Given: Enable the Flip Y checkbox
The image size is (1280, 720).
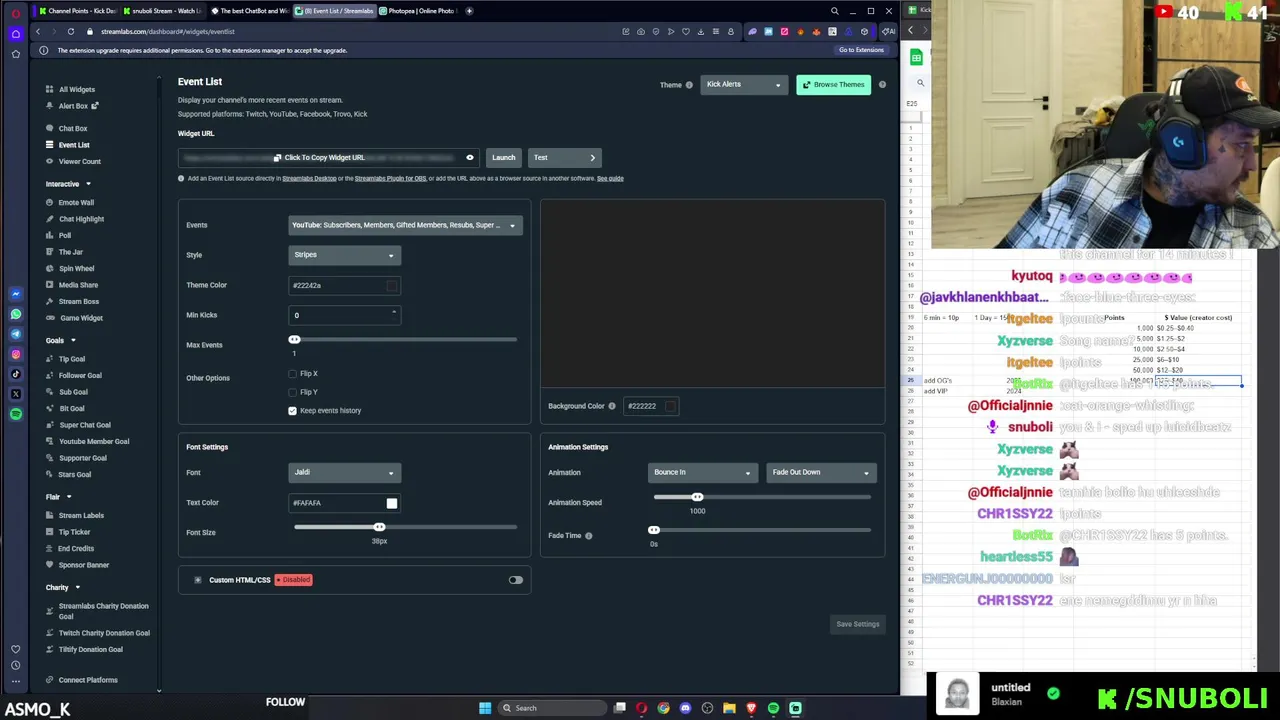Looking at the screenshot, I should 293,392.
